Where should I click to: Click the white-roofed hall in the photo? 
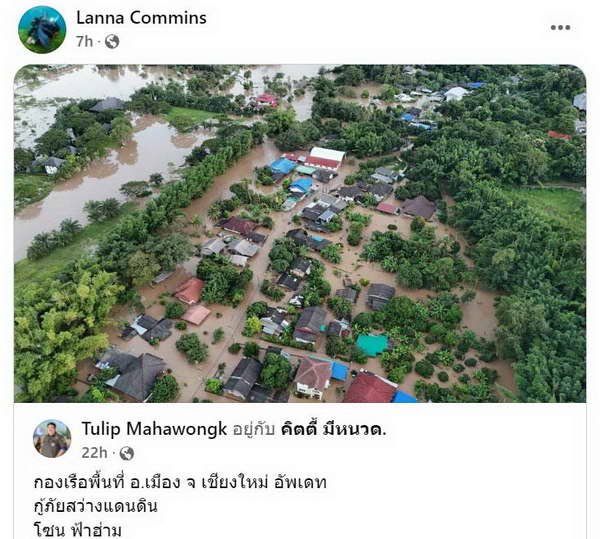coord(326,158)
